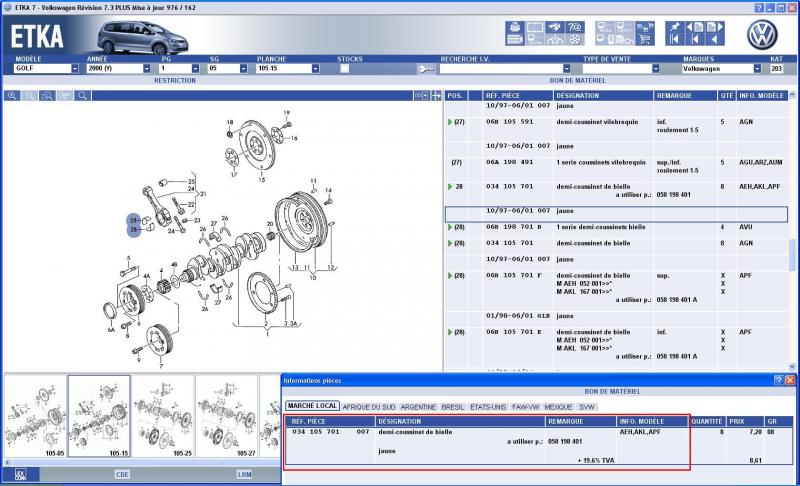
Task: Click the printer icon in the top toolbar
Action: click(x=514, y=28)
